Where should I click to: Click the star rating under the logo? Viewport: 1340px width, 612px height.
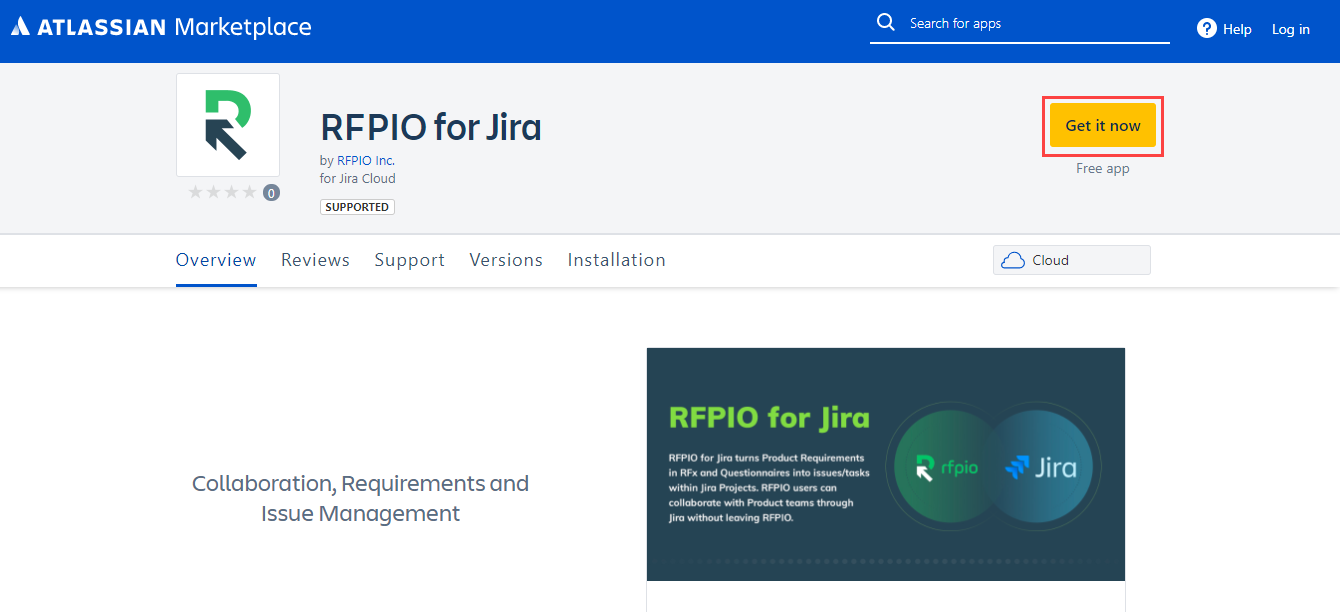pos(224,192)
